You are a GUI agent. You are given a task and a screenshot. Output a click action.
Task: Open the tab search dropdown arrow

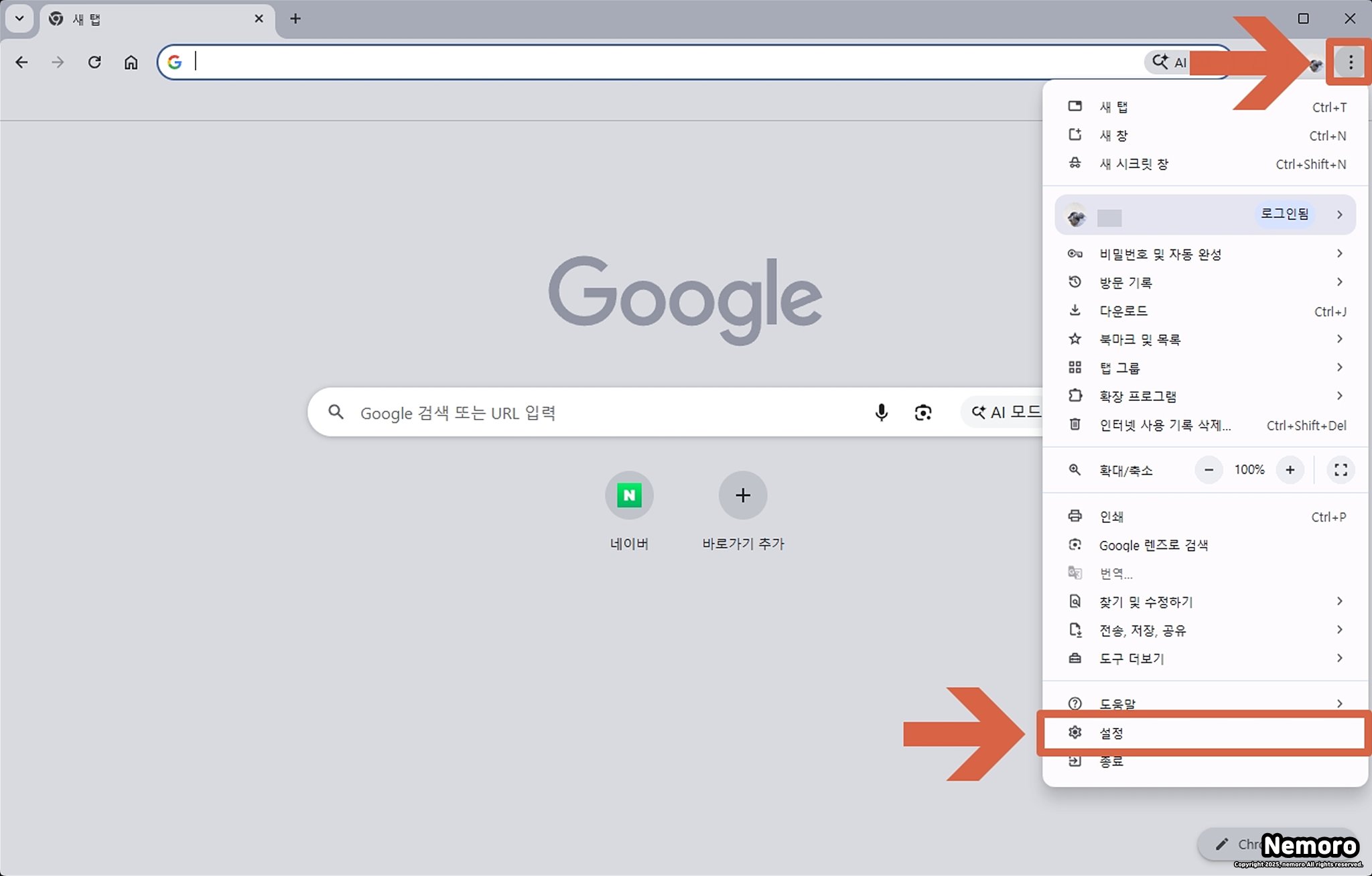click(19, 19)
